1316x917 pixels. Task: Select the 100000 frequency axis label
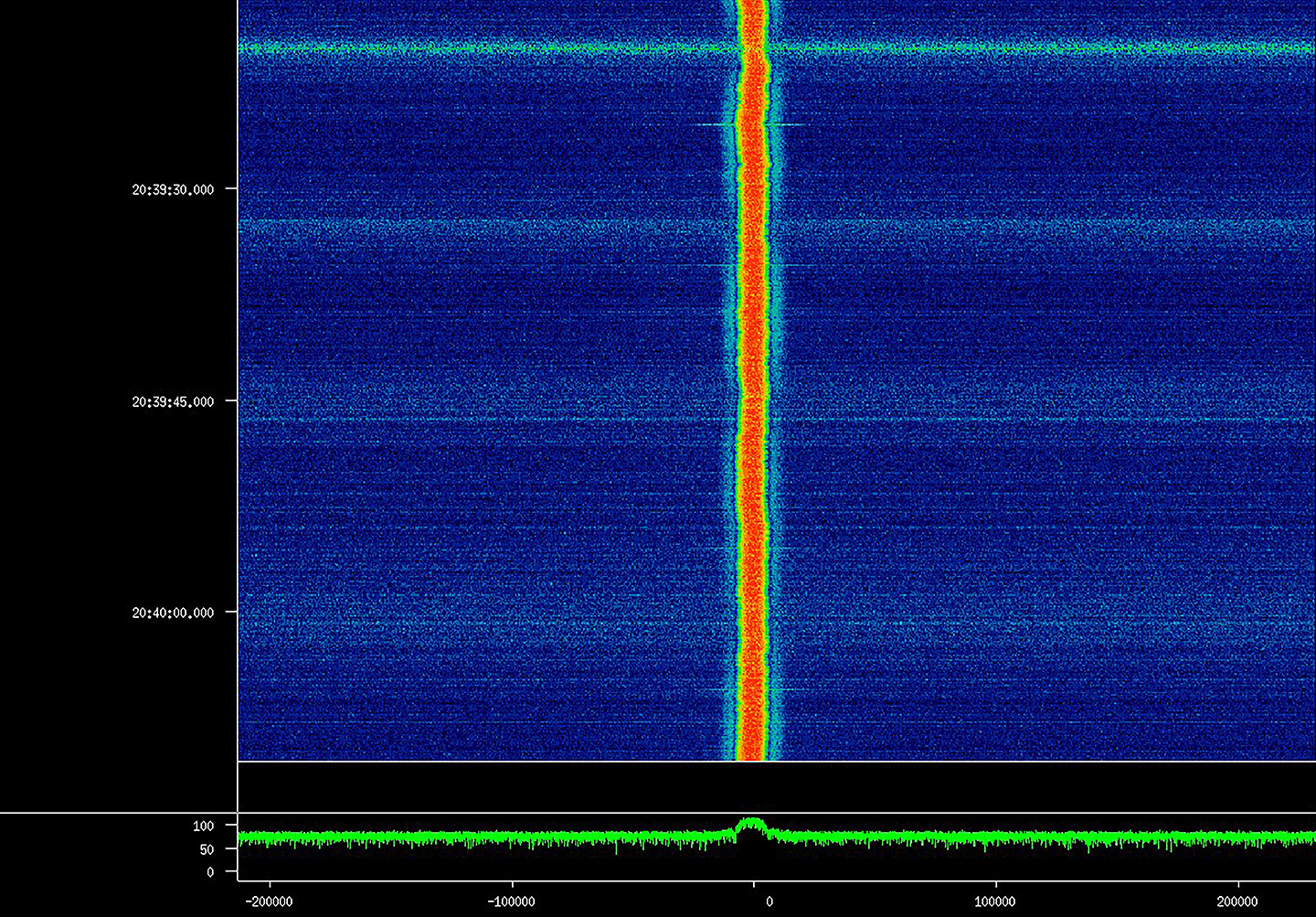click(x=994, y=902)
